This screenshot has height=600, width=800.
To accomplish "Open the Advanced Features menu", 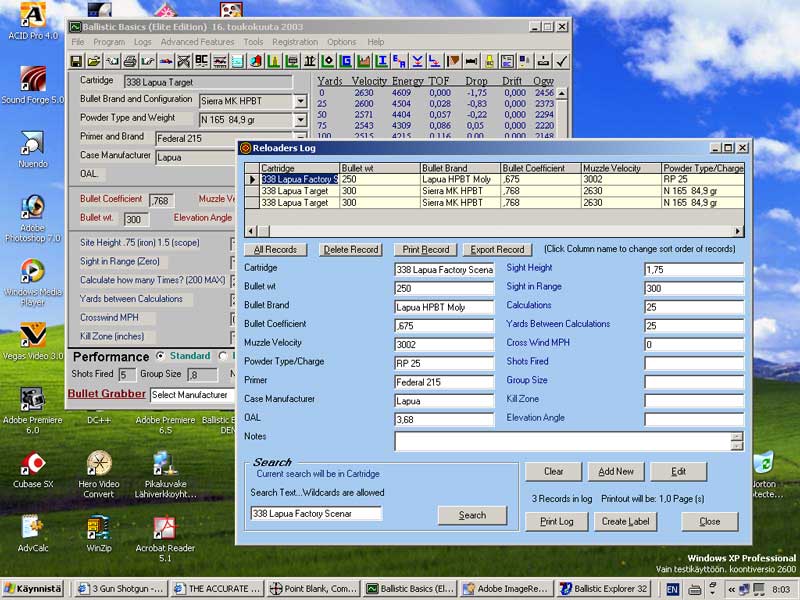I will [197, 42].
